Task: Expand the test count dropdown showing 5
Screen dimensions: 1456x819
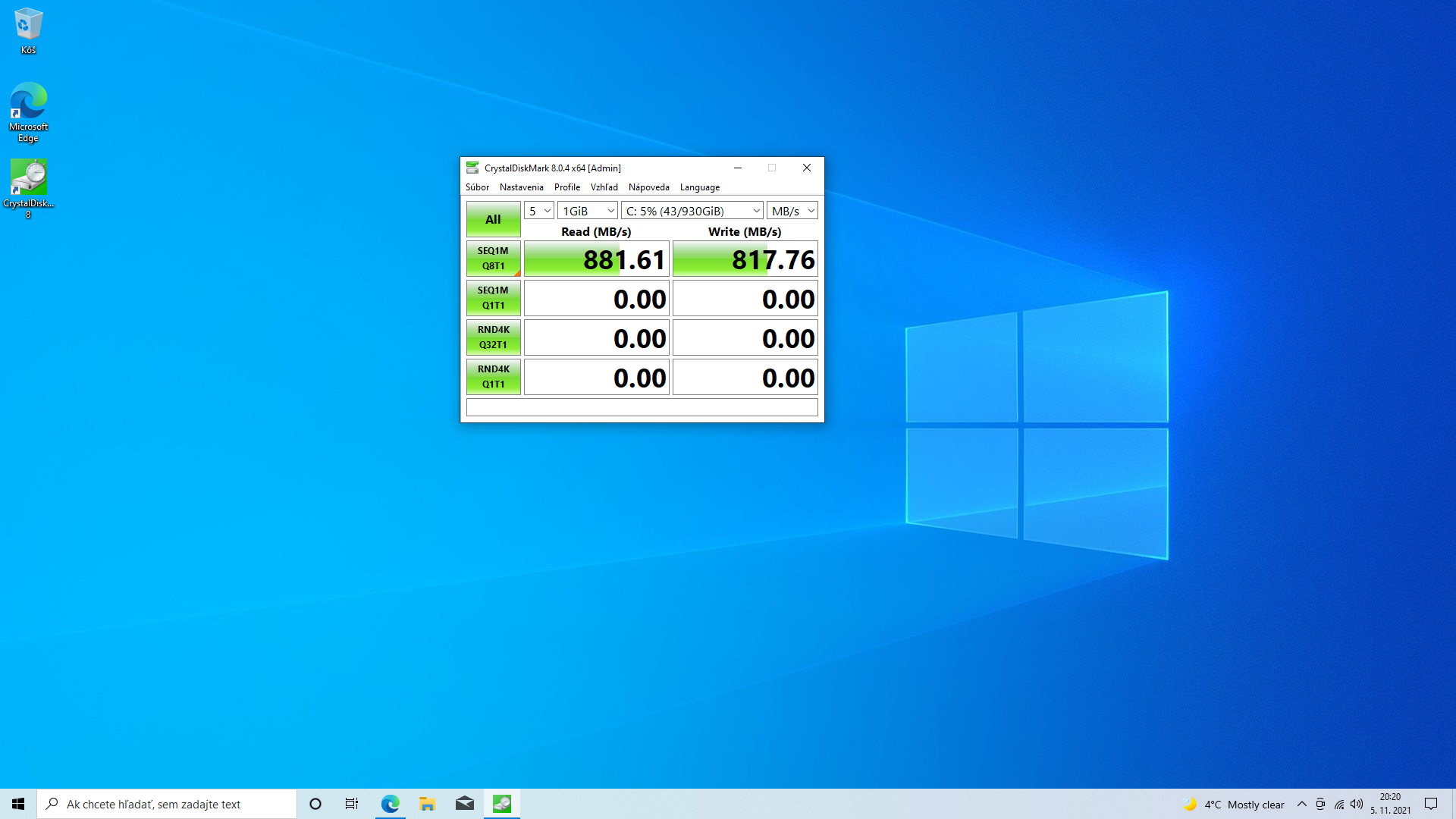Action: (539, 211)
